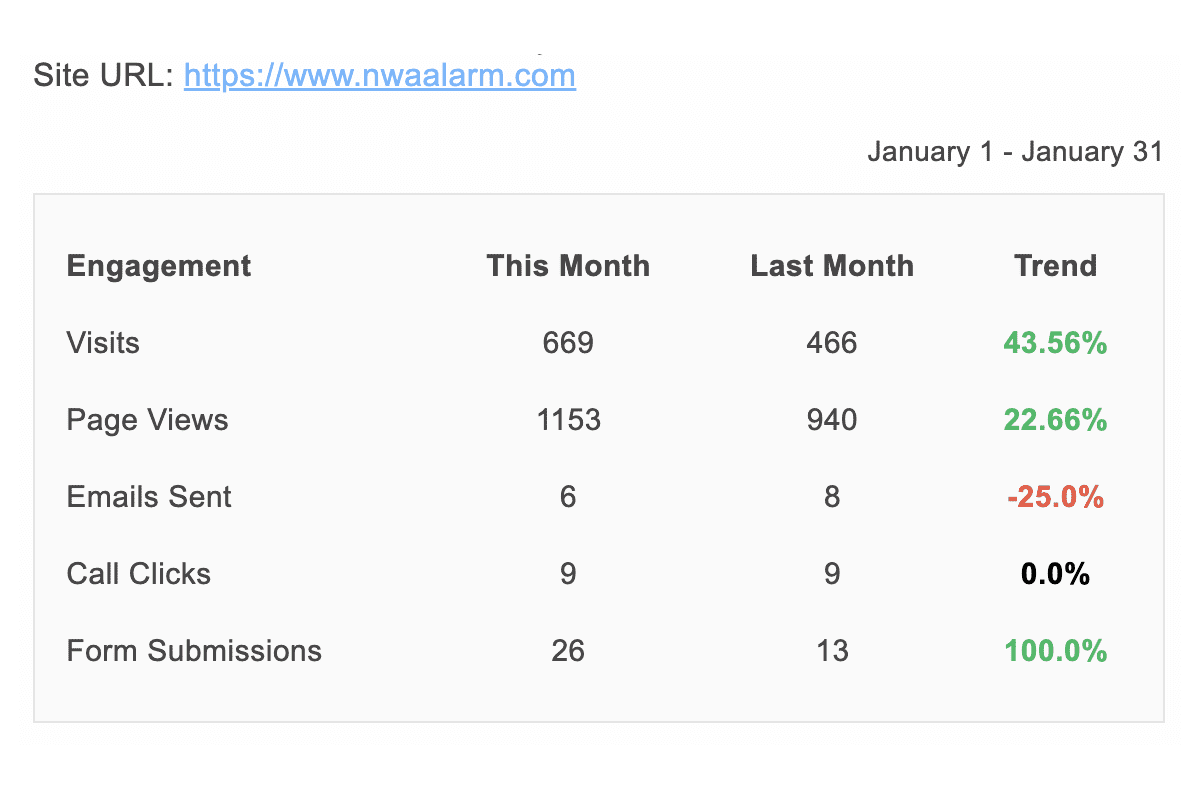Click the Engagement column header
This screenshot has width=1200, height=800.
[x=159, y=266]
